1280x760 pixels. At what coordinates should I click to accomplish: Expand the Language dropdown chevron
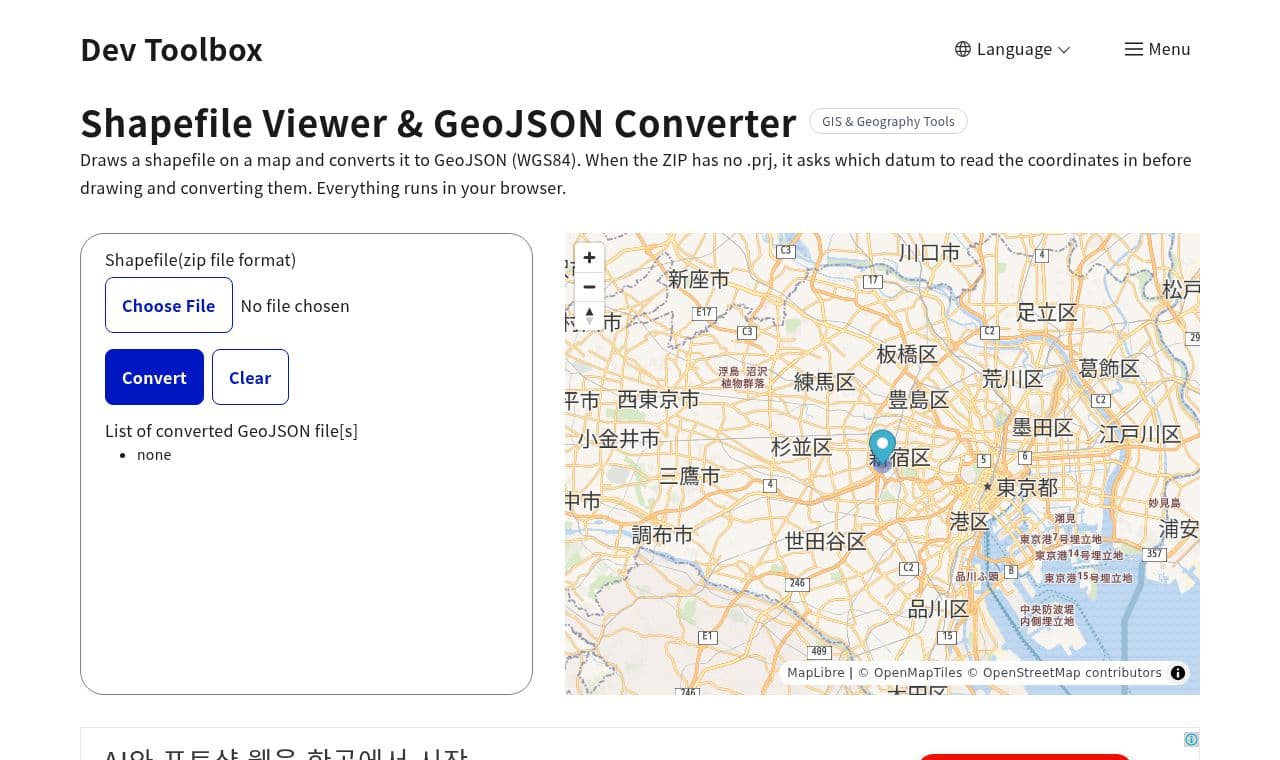[1064, 50]
